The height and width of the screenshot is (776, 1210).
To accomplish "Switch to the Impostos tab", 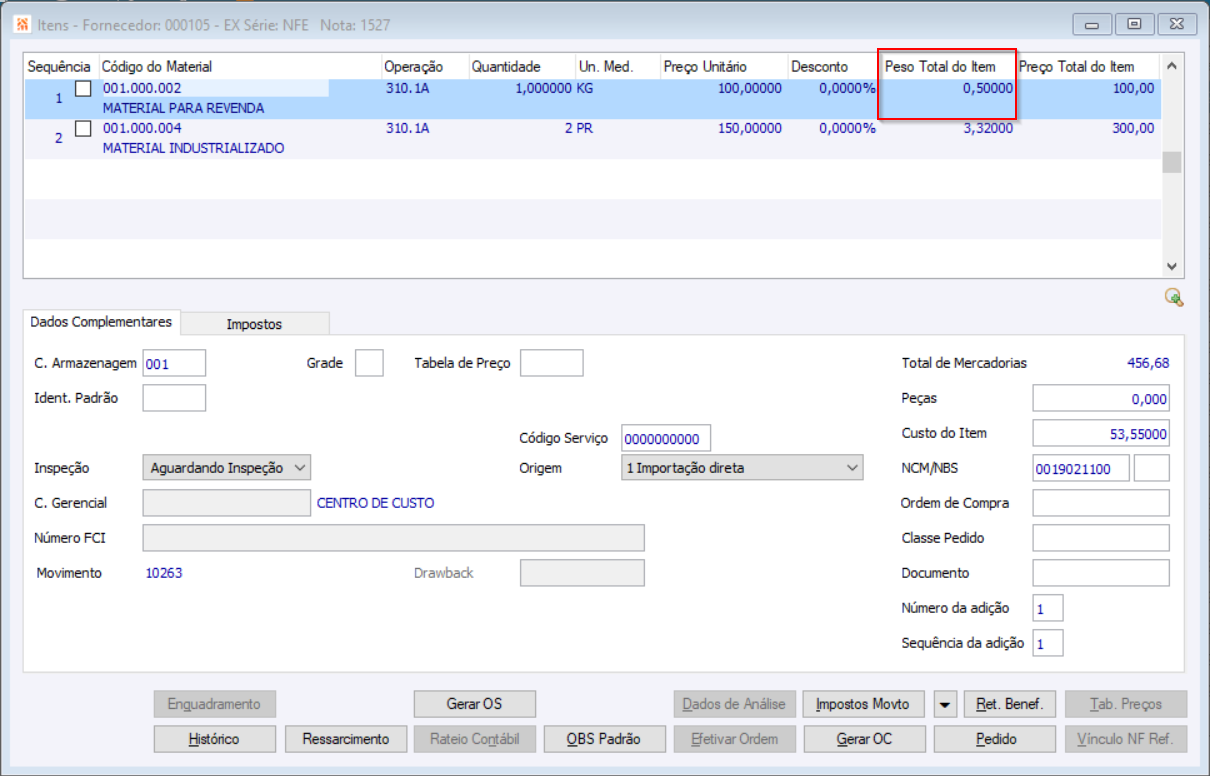I will (x=254, y=324).
